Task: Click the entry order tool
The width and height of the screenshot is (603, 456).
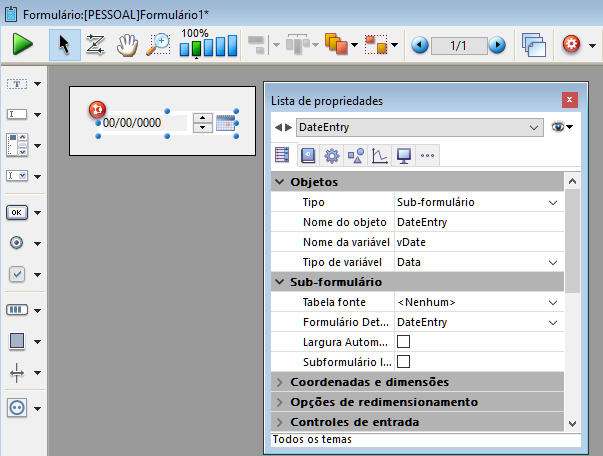Action: [x=96, y=45]
